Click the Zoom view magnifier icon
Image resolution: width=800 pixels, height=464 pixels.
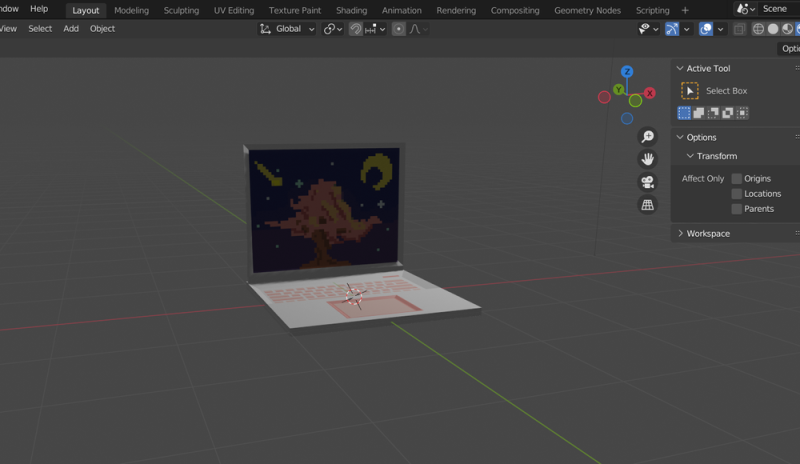647,137
